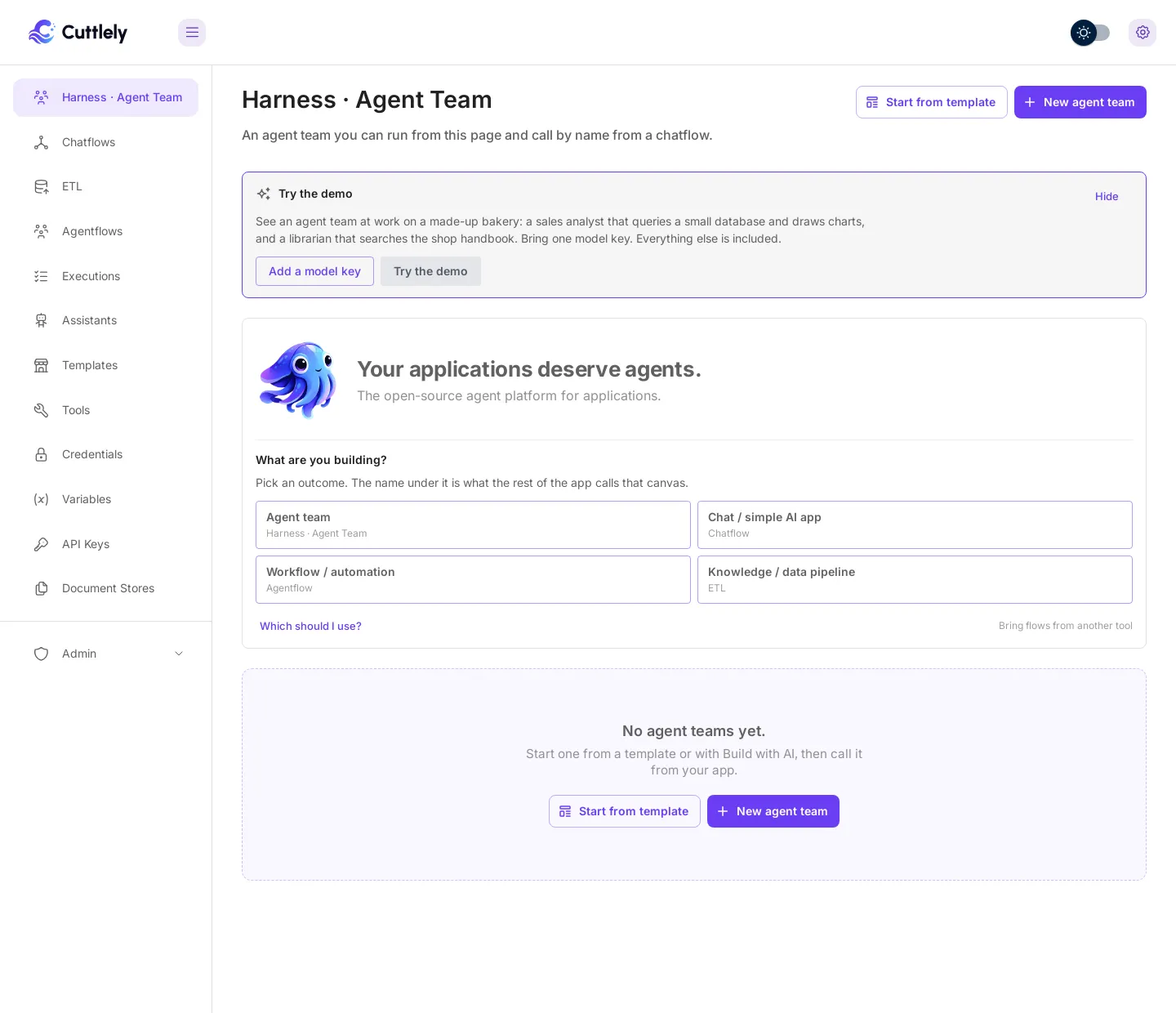Click the Cuttlely logo icon
This screenshot has height=1013, width=1176.
pos(42,32)
